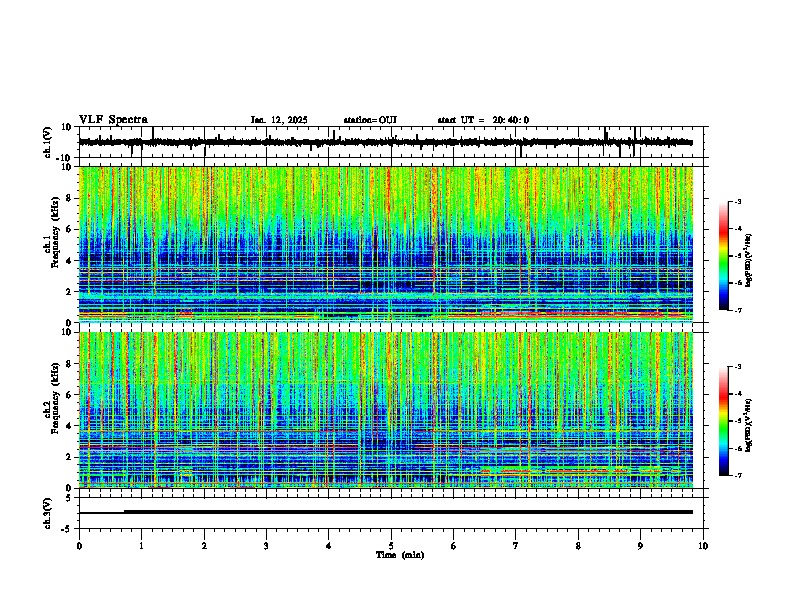Click time axis tick label "6"
The width and height of the screenshot is (792, 612).
(454, 546)
